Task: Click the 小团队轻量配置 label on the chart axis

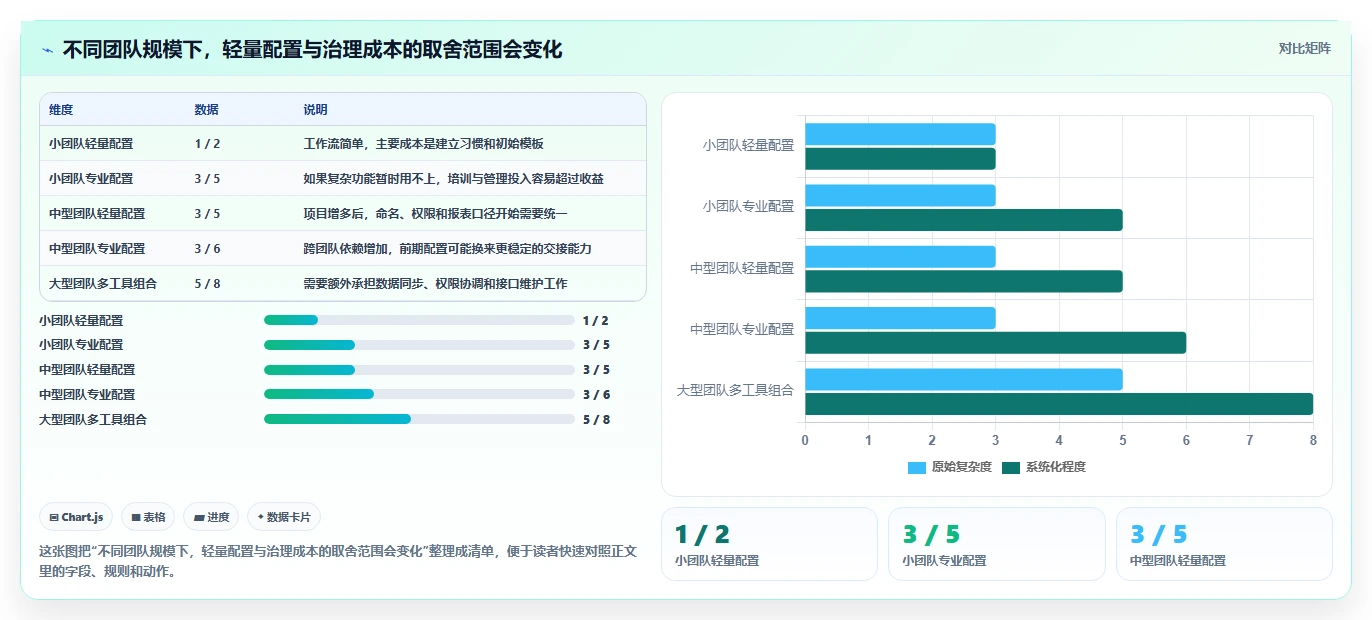Action: pyautogui.click(x=748, y=146)
